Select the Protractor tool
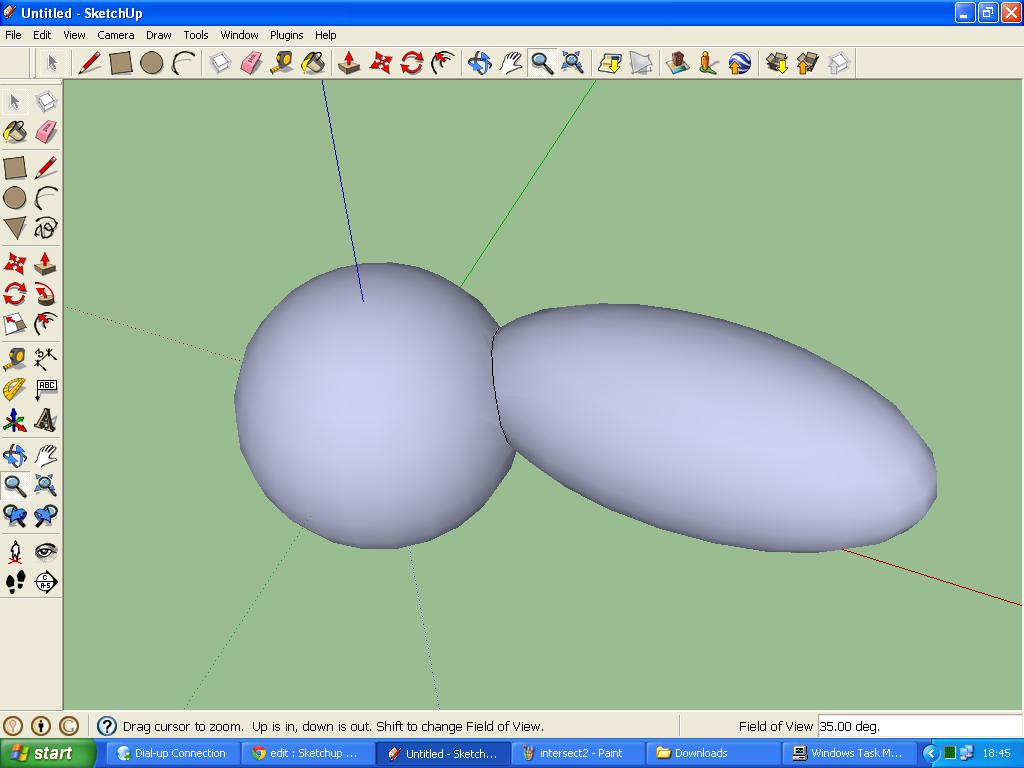The image size is (1024, 768). (x=14, y=389)
